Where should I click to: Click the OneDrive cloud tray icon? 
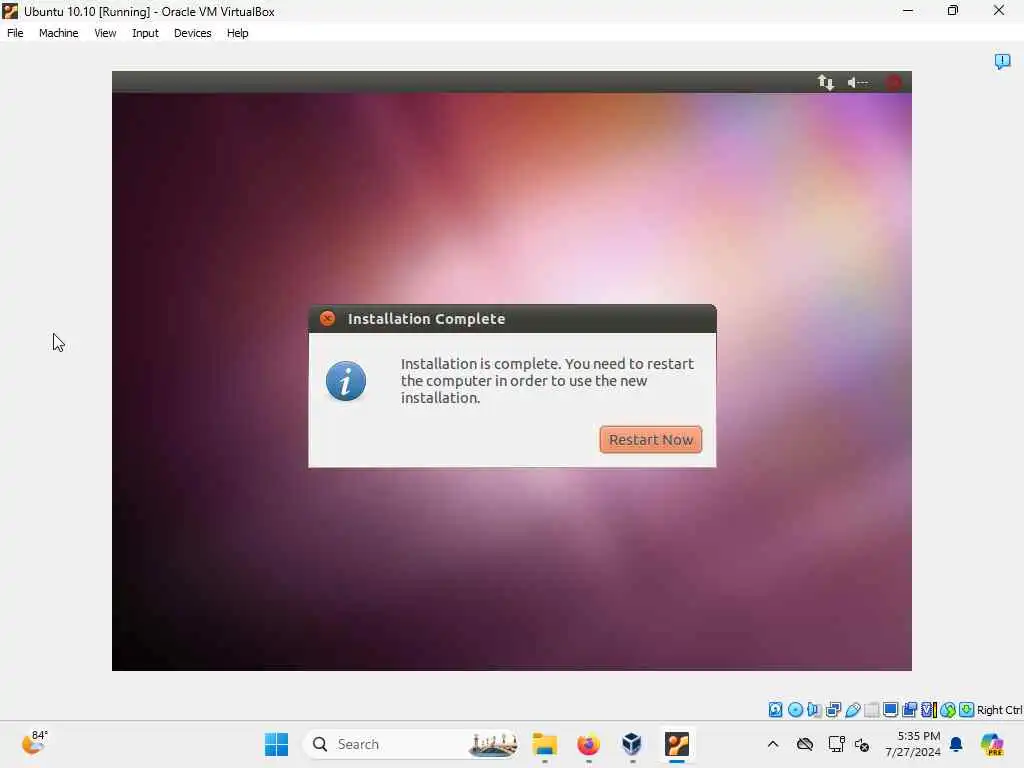pyautogui.click(x=805, y=744)
